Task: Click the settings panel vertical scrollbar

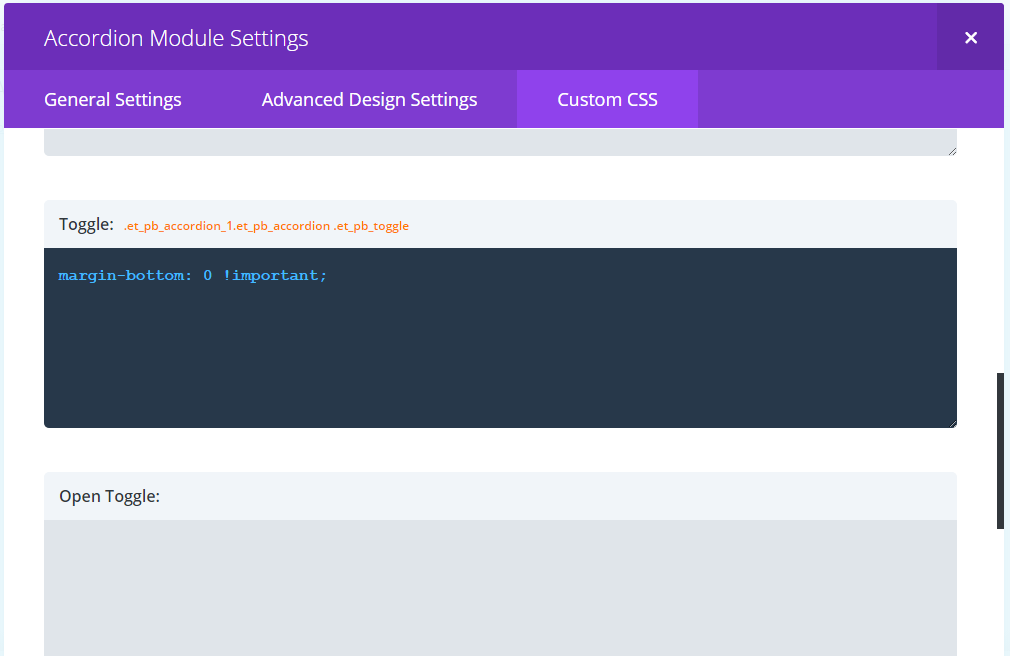Action: point(1000,450)
